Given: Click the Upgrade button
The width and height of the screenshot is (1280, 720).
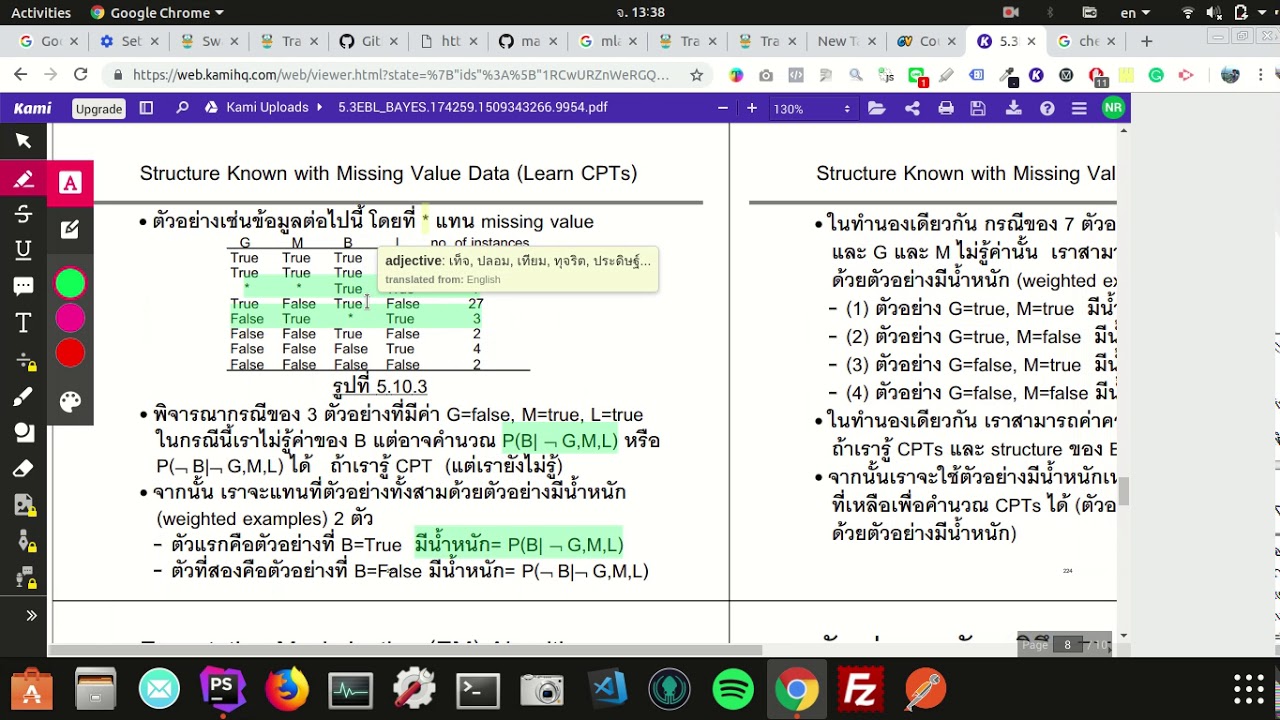Looking at the screenshot, I should click(x=99, y=108).
